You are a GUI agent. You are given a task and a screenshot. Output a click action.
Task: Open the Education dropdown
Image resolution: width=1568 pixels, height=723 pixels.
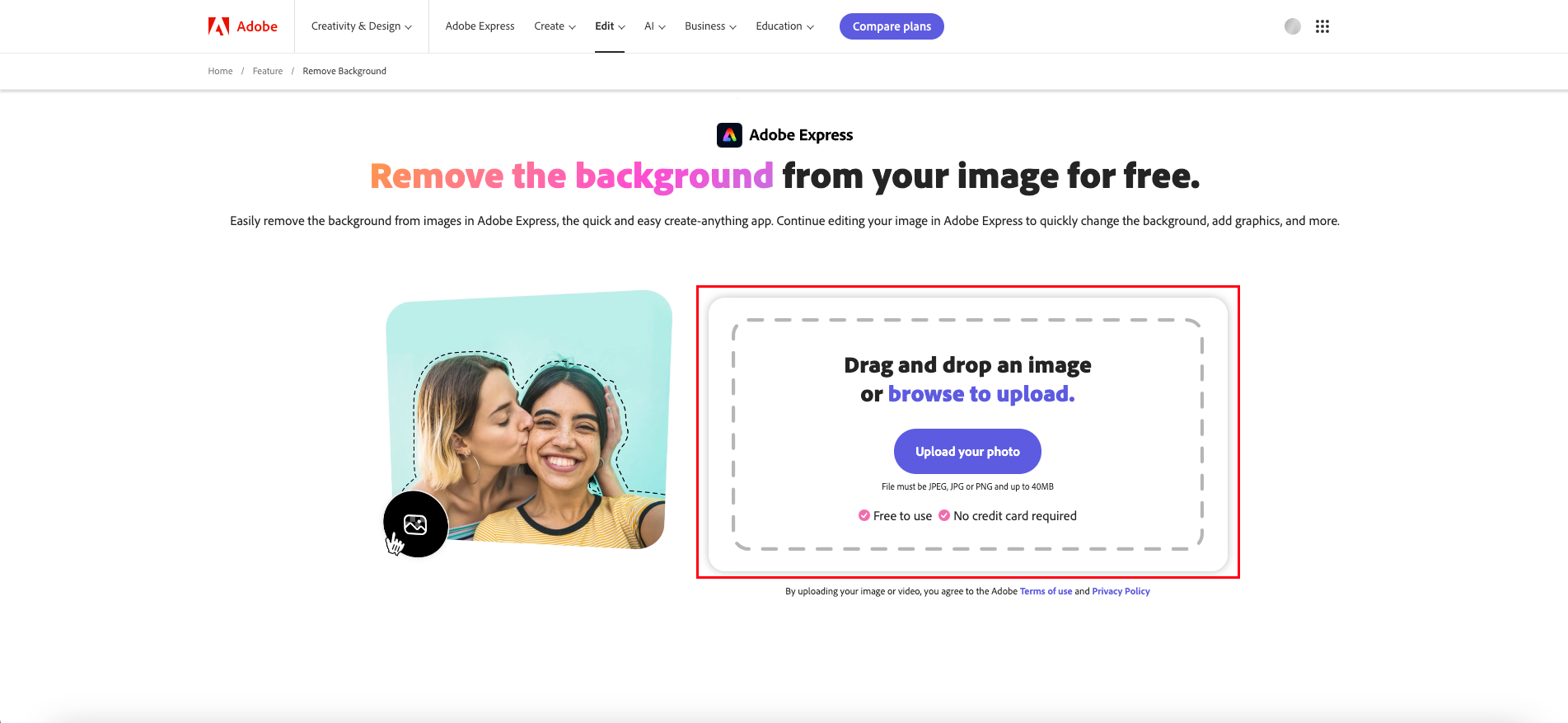(784, 26)
